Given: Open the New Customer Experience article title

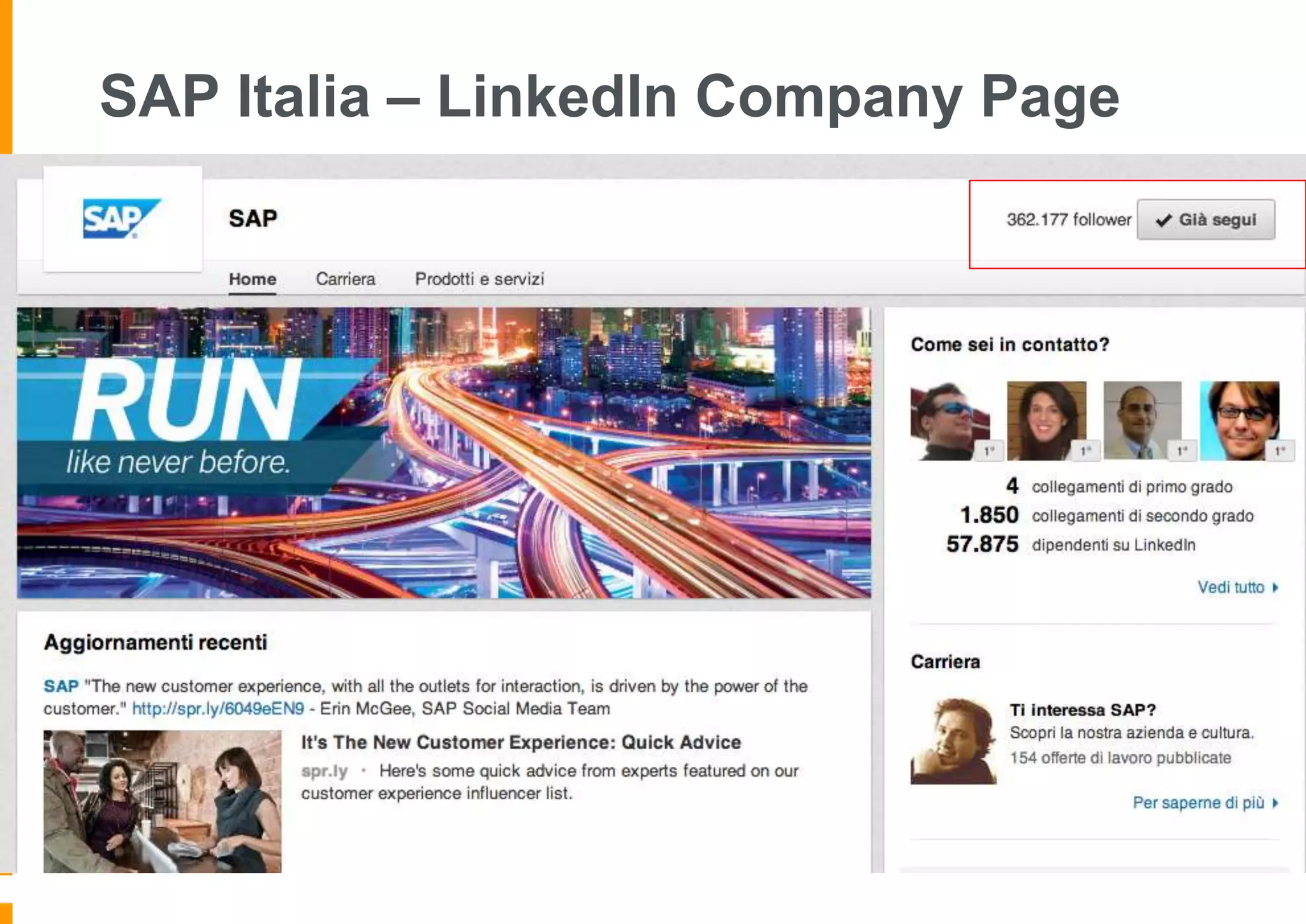Looking at the screenshot, I should pos(521,742).
